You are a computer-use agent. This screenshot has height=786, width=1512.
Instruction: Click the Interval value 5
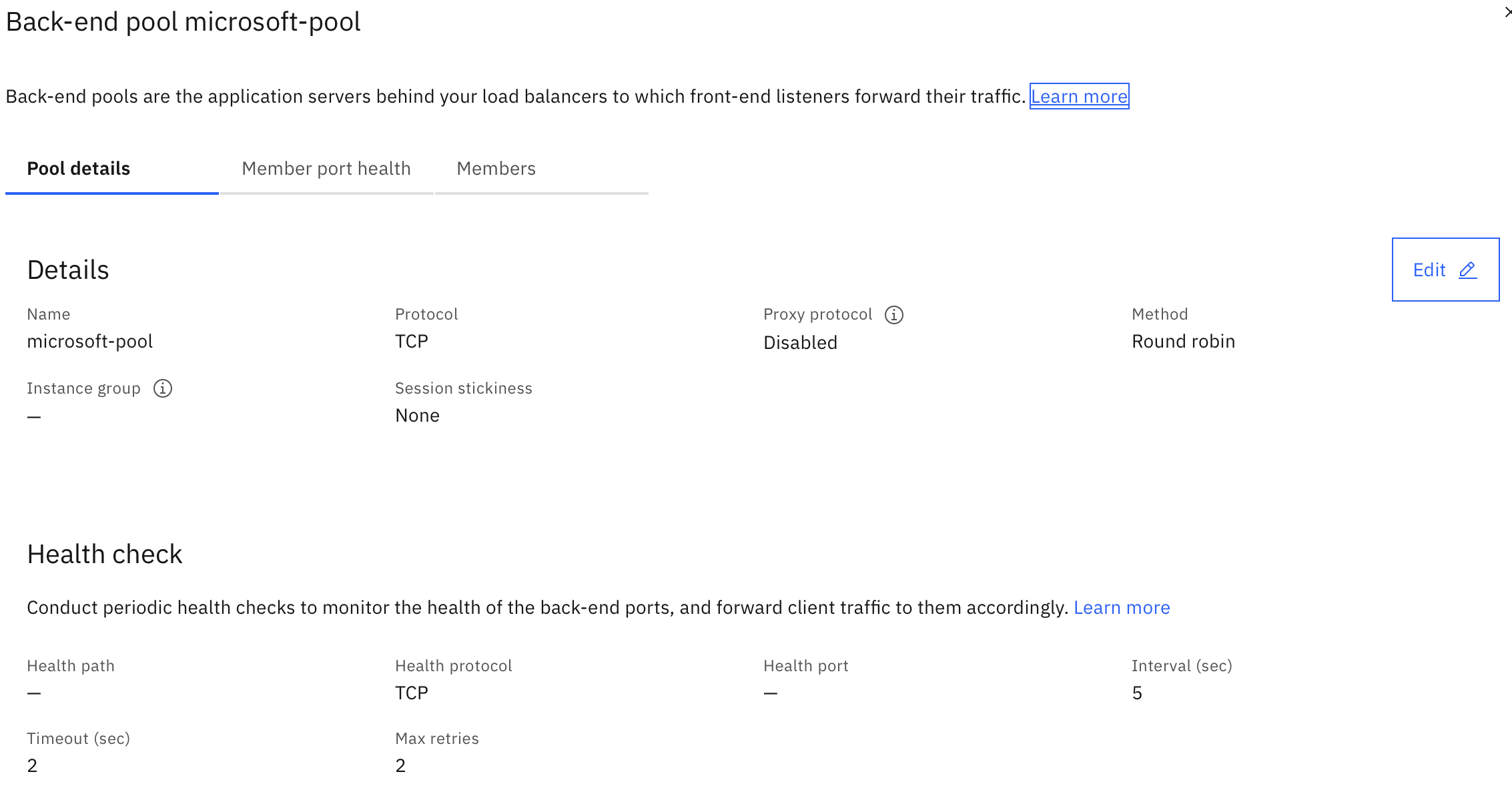coord(1137,693)
